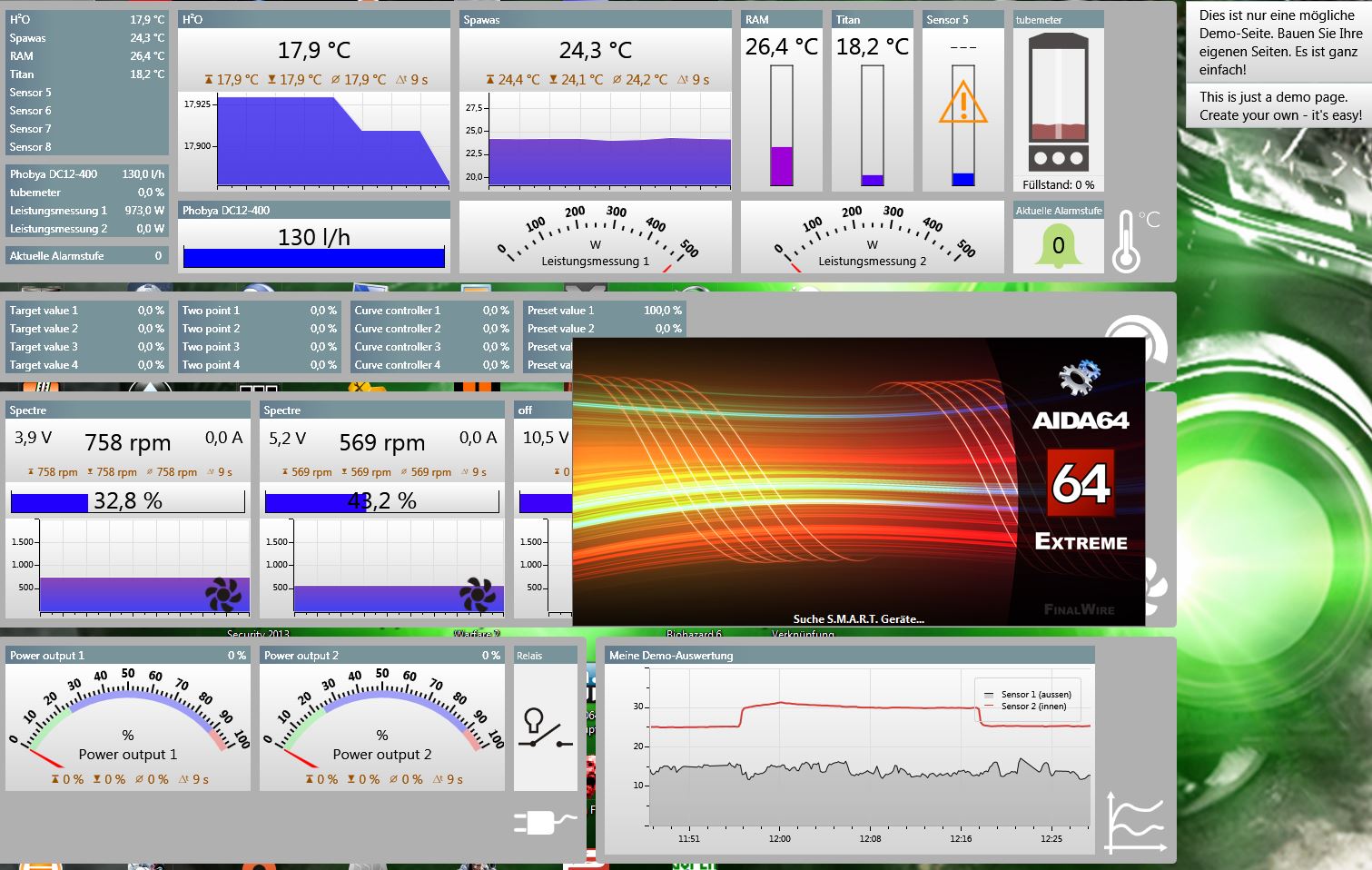Image resolution: width=1372 pixels, height=870 pixels.
Task: Click the Leistungsmessung 1 watt gauge
Action: point(596,237)
